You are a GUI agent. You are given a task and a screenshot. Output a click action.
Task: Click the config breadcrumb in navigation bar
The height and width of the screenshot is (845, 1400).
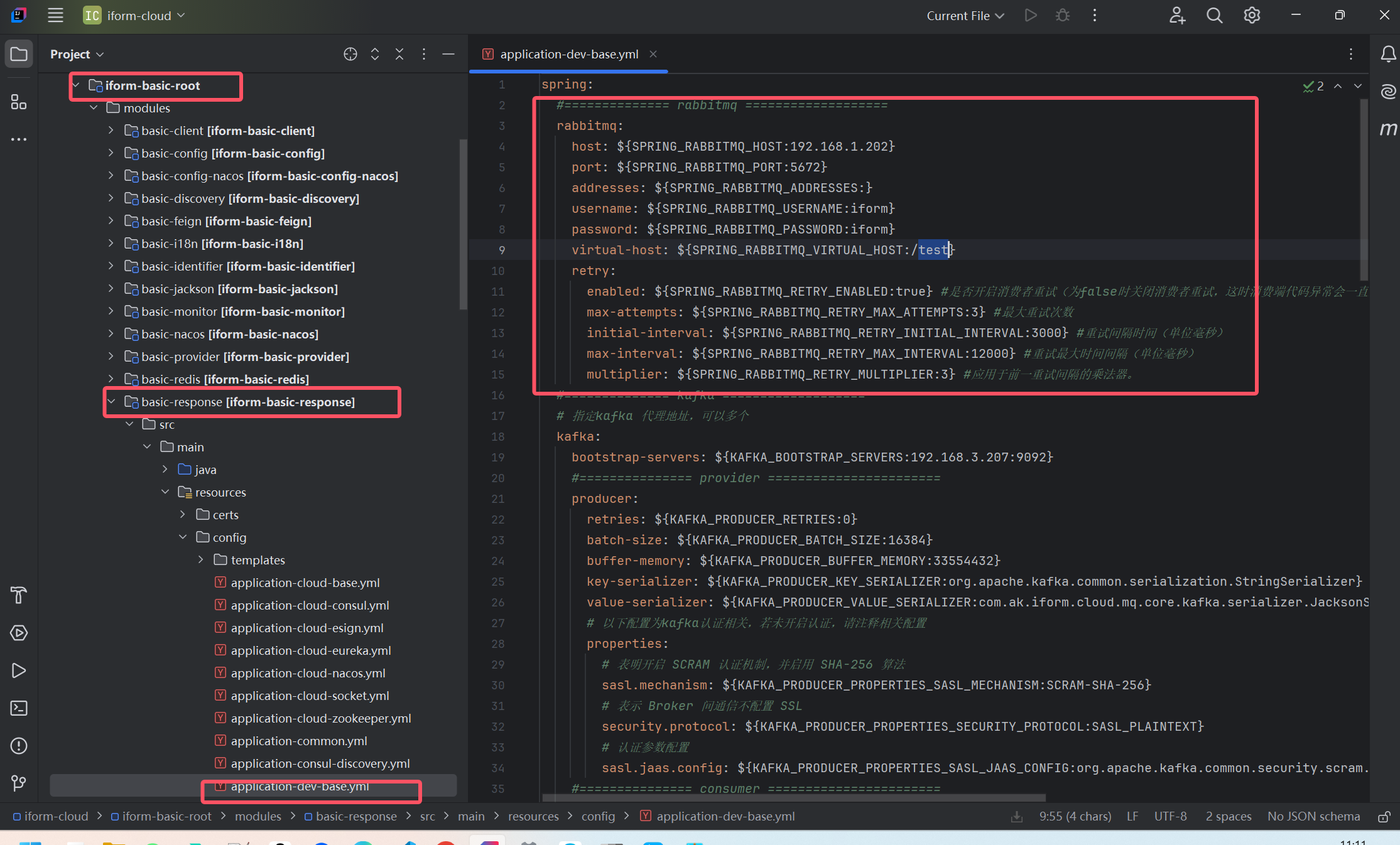click(597, 816)
